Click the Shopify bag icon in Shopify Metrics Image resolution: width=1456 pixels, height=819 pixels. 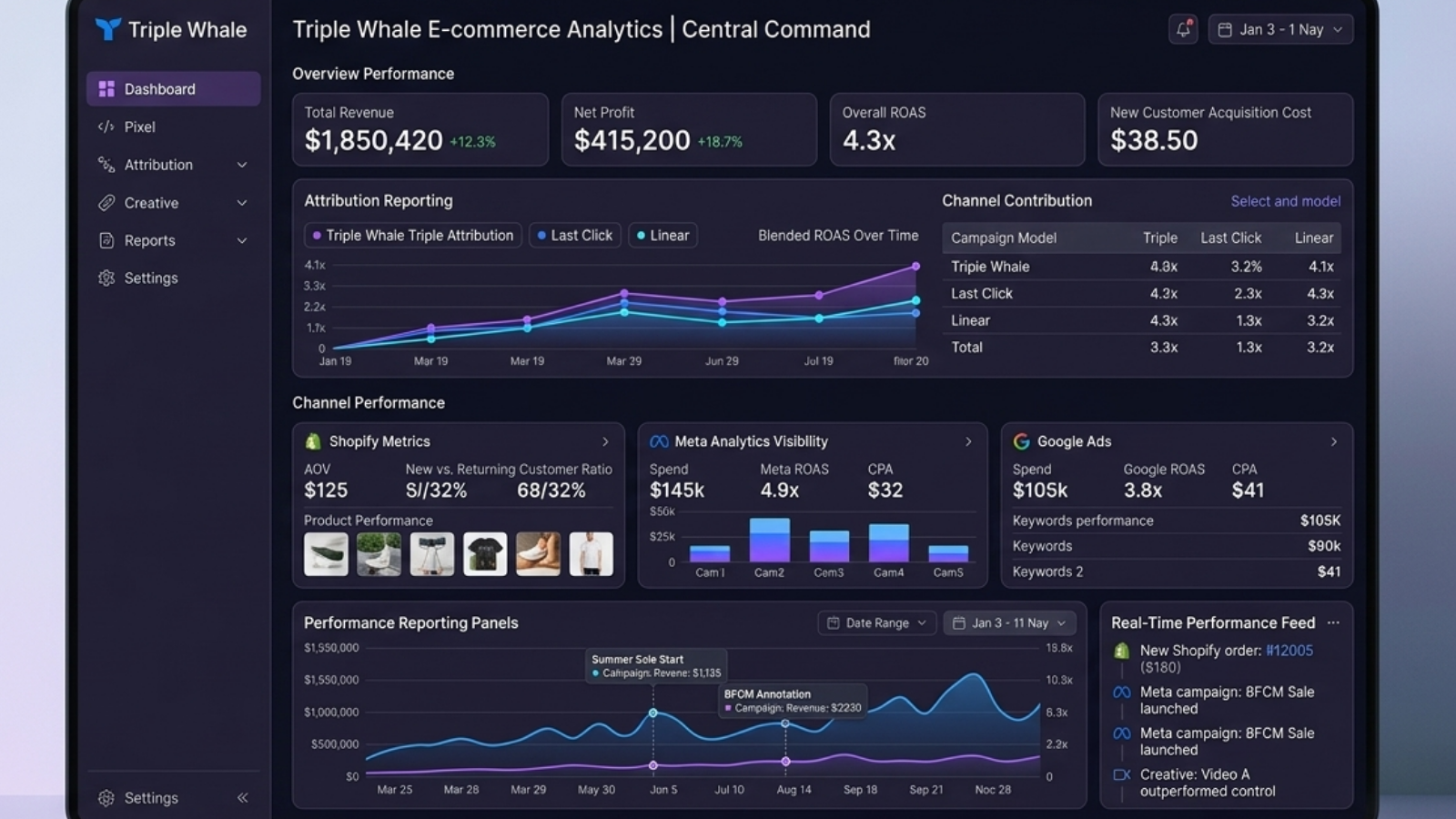[x=313, y=441]
